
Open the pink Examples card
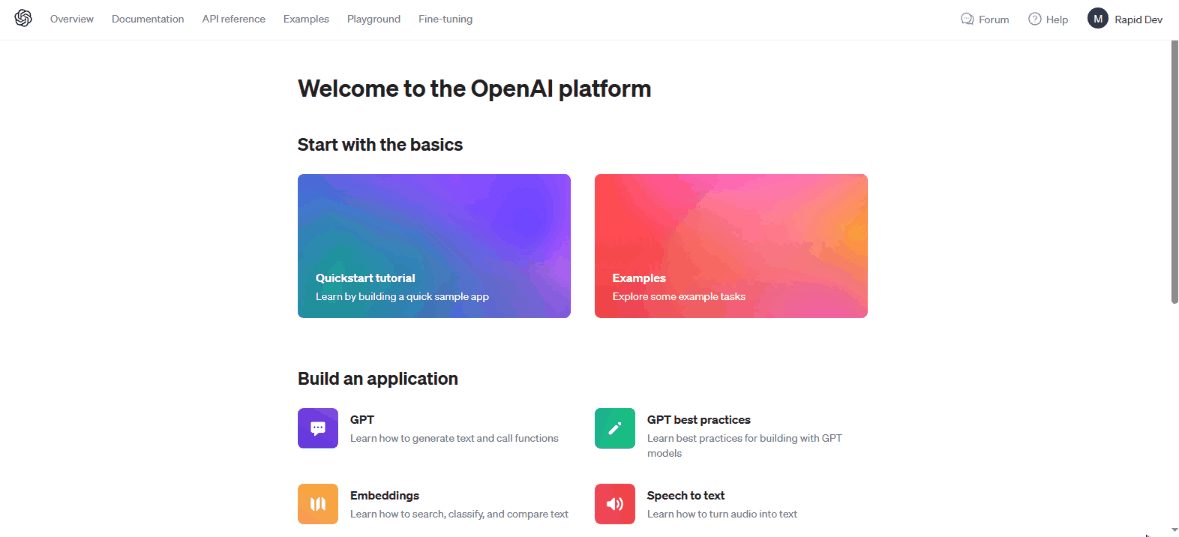coord(731,246)
